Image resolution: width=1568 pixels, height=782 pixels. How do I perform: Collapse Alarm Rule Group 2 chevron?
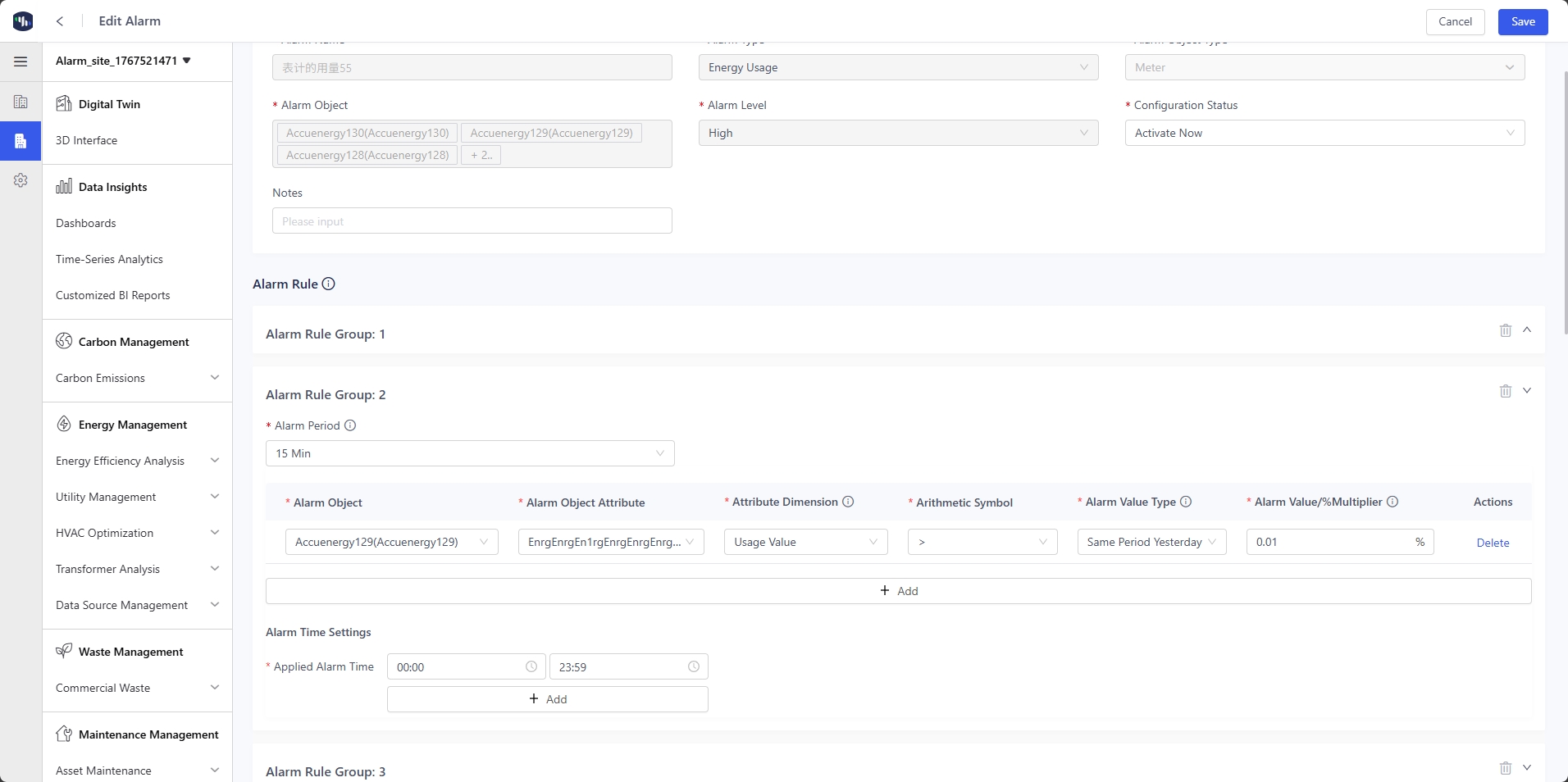click(1526, 390)
